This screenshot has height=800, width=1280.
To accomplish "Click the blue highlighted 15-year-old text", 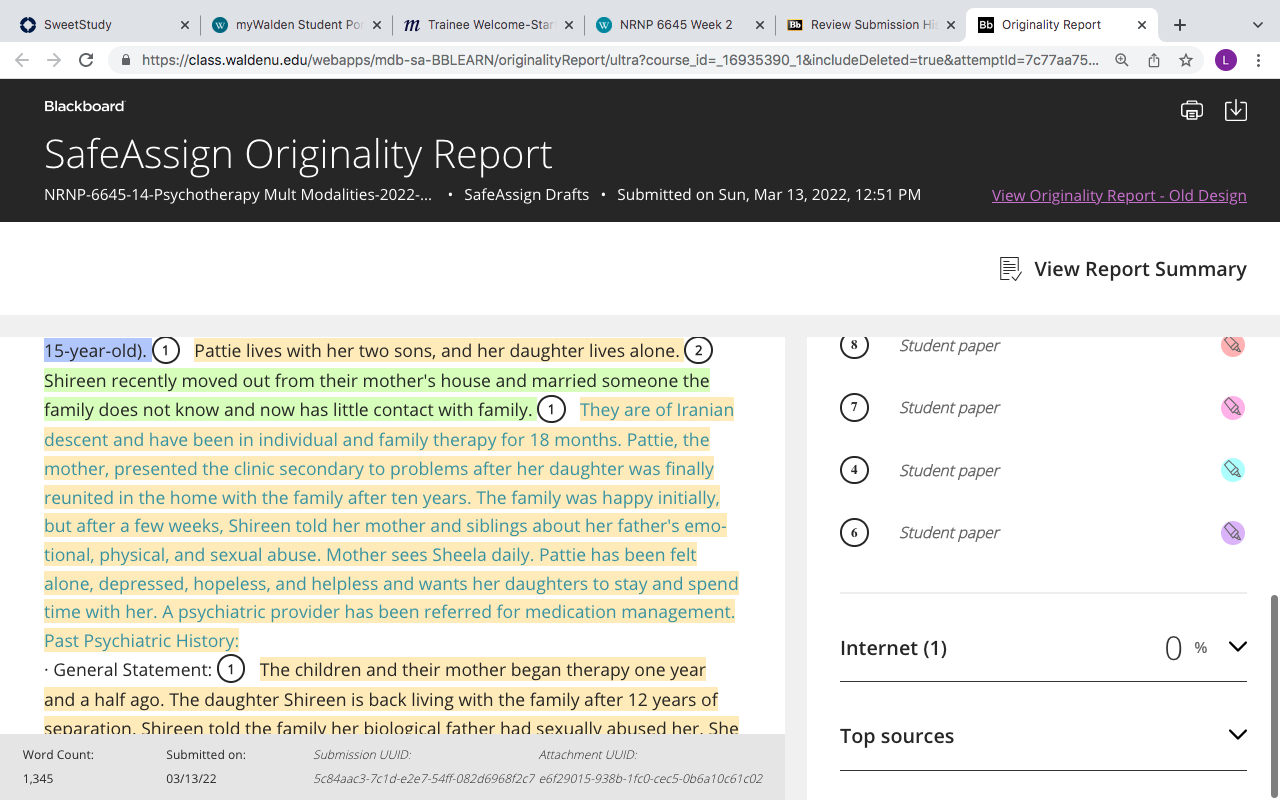I will click(96, 351).
